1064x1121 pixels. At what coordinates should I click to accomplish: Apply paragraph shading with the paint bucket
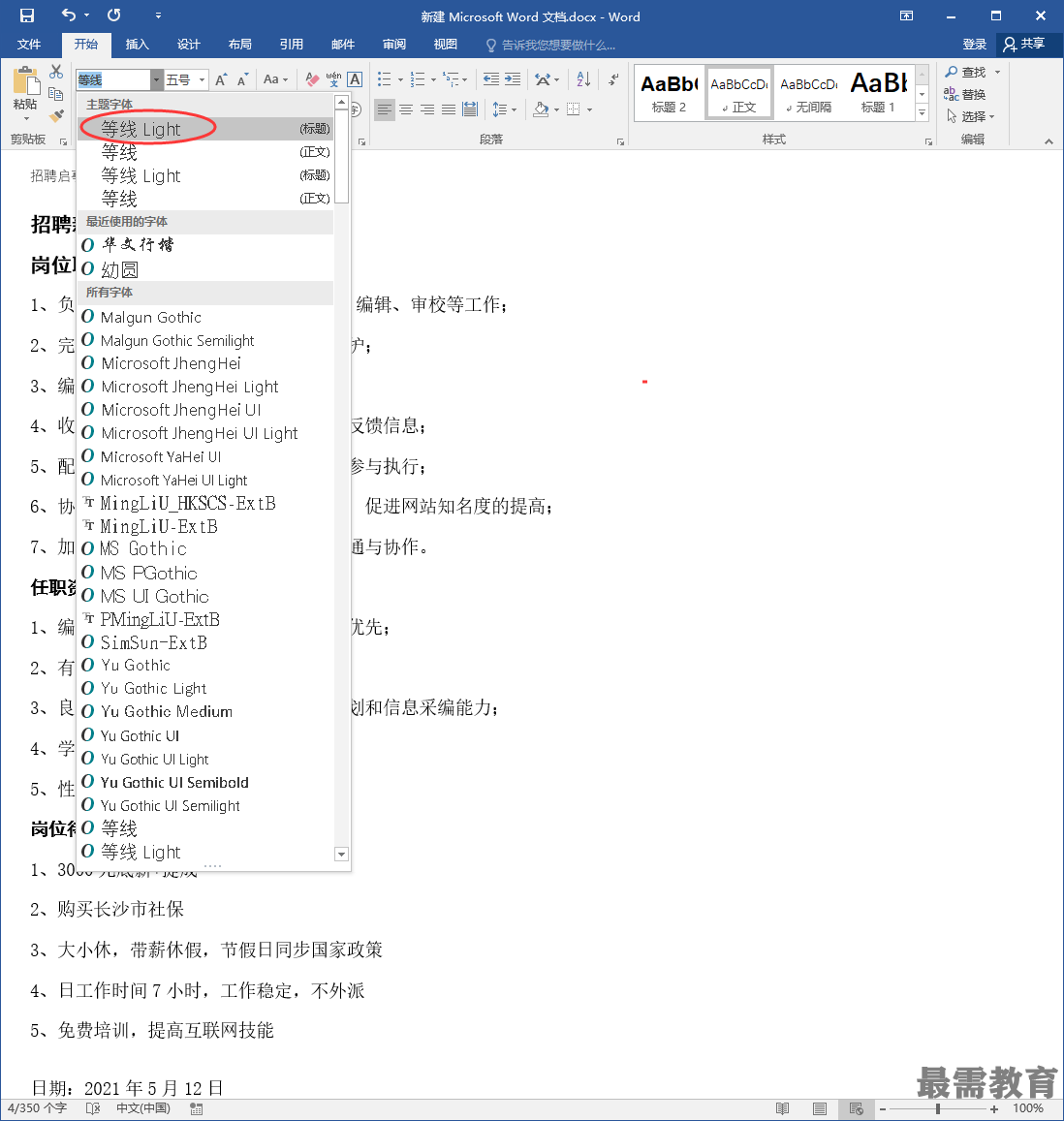[542, 109]
